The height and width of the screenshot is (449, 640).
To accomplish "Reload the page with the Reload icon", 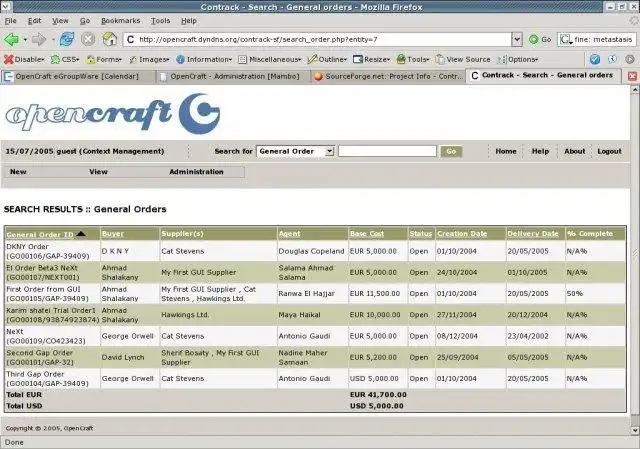I will click(x=67, y=40).
